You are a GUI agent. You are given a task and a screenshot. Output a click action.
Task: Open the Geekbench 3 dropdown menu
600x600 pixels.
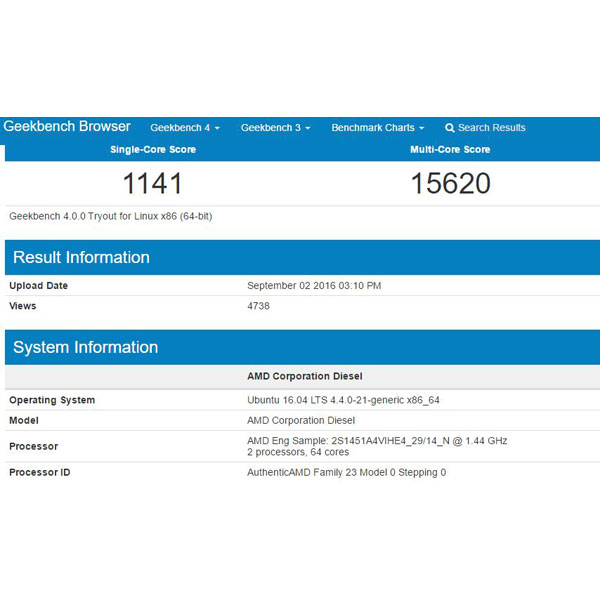point(275,127)
